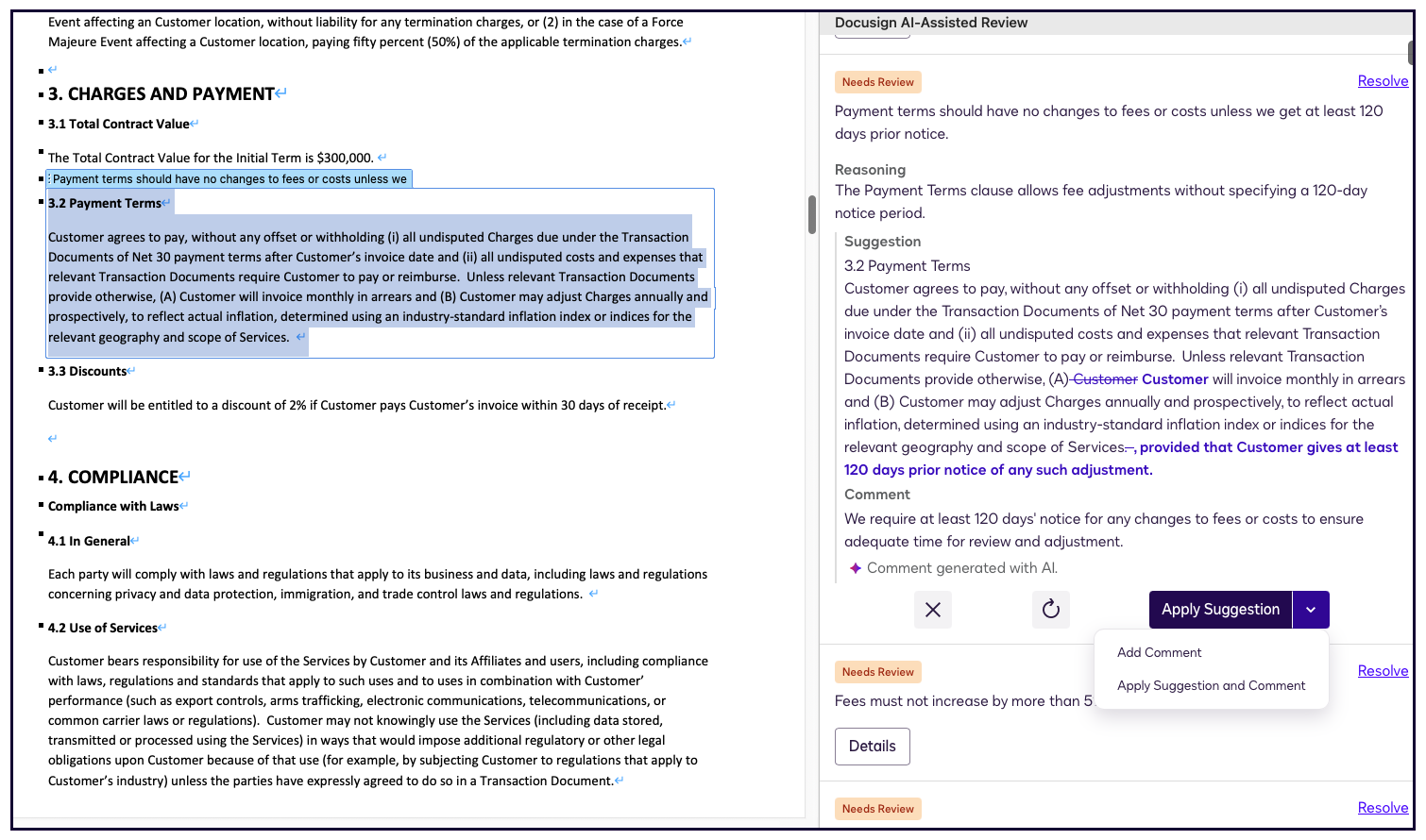Click the 'Compliance with Laws' subheading
The height and width of the screenshot is (840, 1426).
[113, 506]
